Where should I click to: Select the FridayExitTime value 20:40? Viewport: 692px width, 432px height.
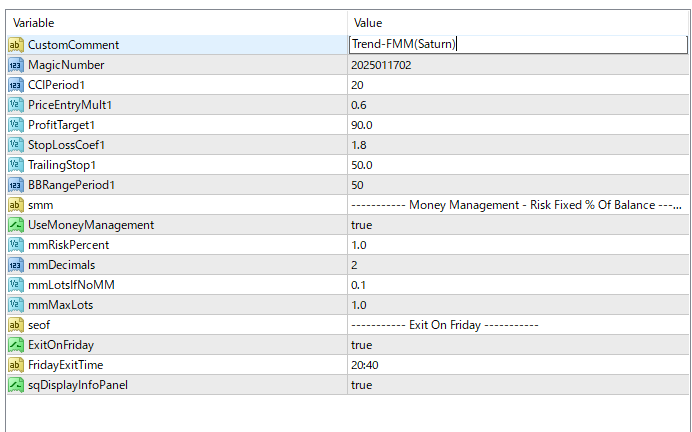click(x=364, y=365)
